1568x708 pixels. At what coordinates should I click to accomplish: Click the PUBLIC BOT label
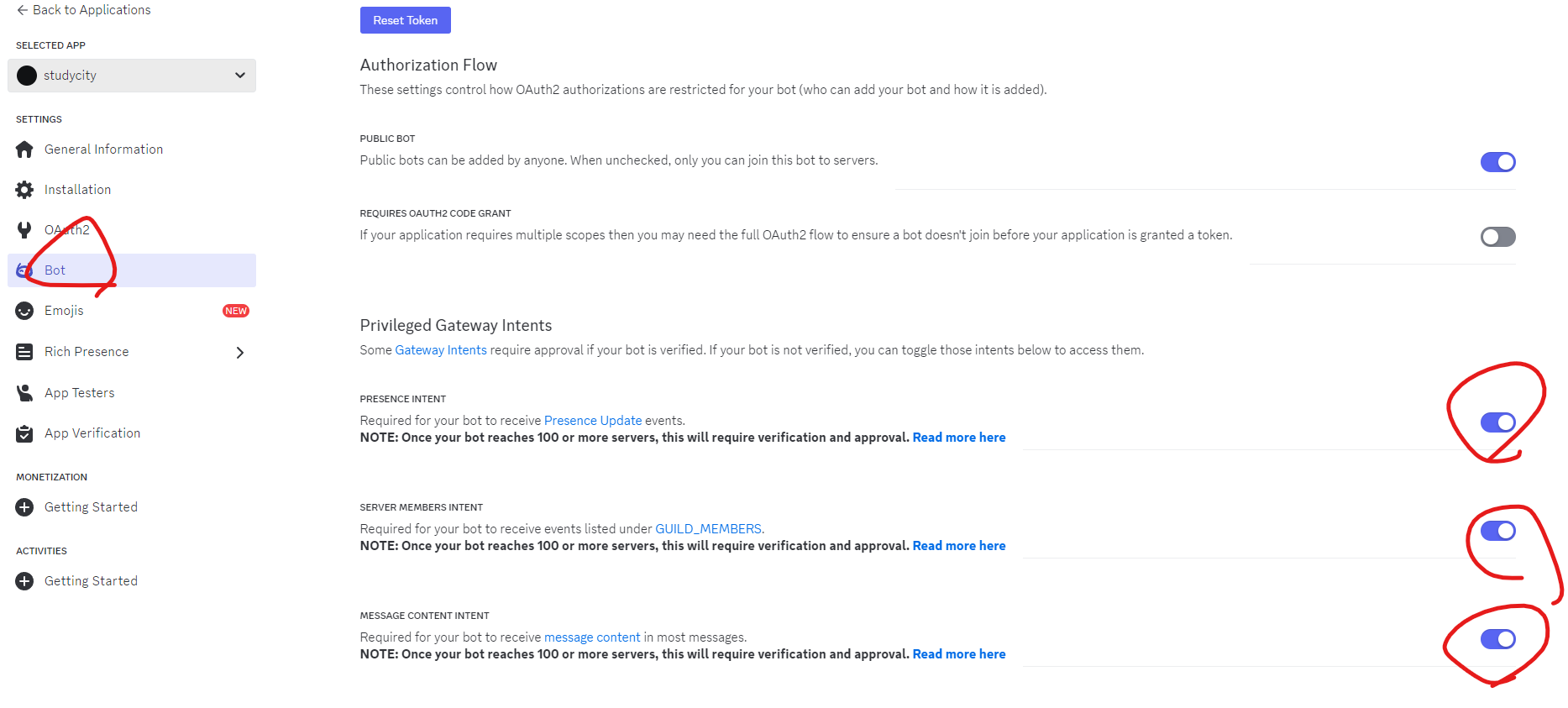point(387,139)
